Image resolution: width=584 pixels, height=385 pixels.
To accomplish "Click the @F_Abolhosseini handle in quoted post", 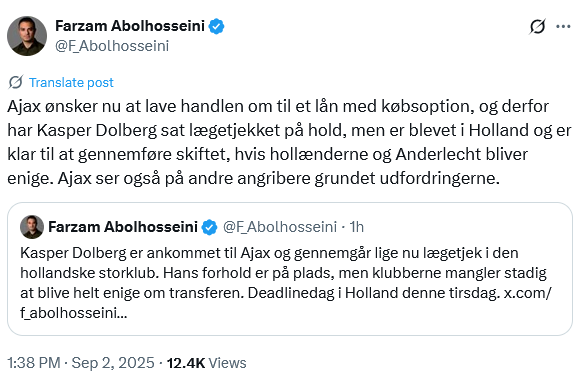I will click(x=280, y=227).
